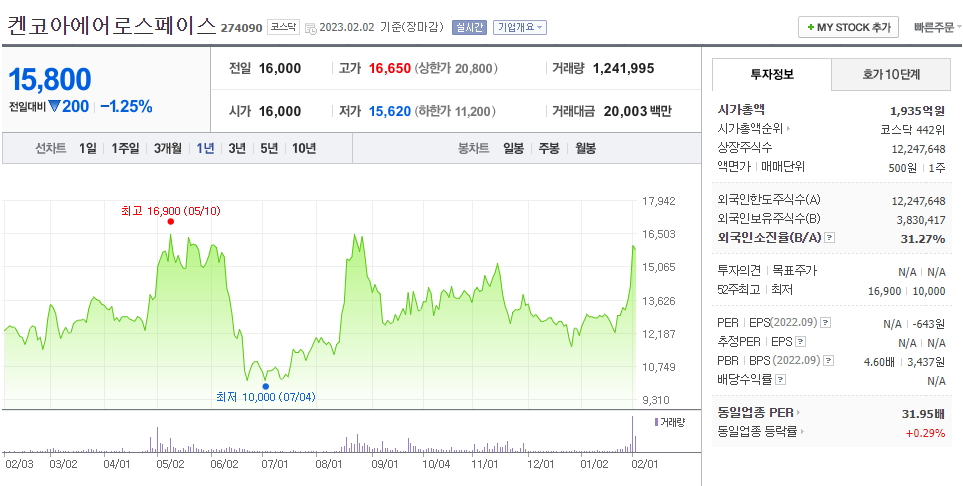Open the 기업개요 dropdown
Screen dimensions: 963x486
(x=520, y=28)
